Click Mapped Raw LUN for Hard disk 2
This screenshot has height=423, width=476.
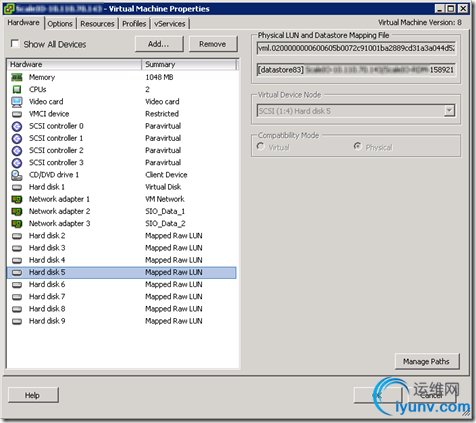click(x=174, y=236)
